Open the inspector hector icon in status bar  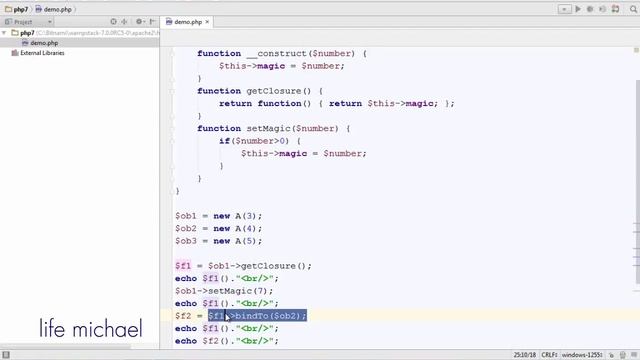[x=623, y=355]
